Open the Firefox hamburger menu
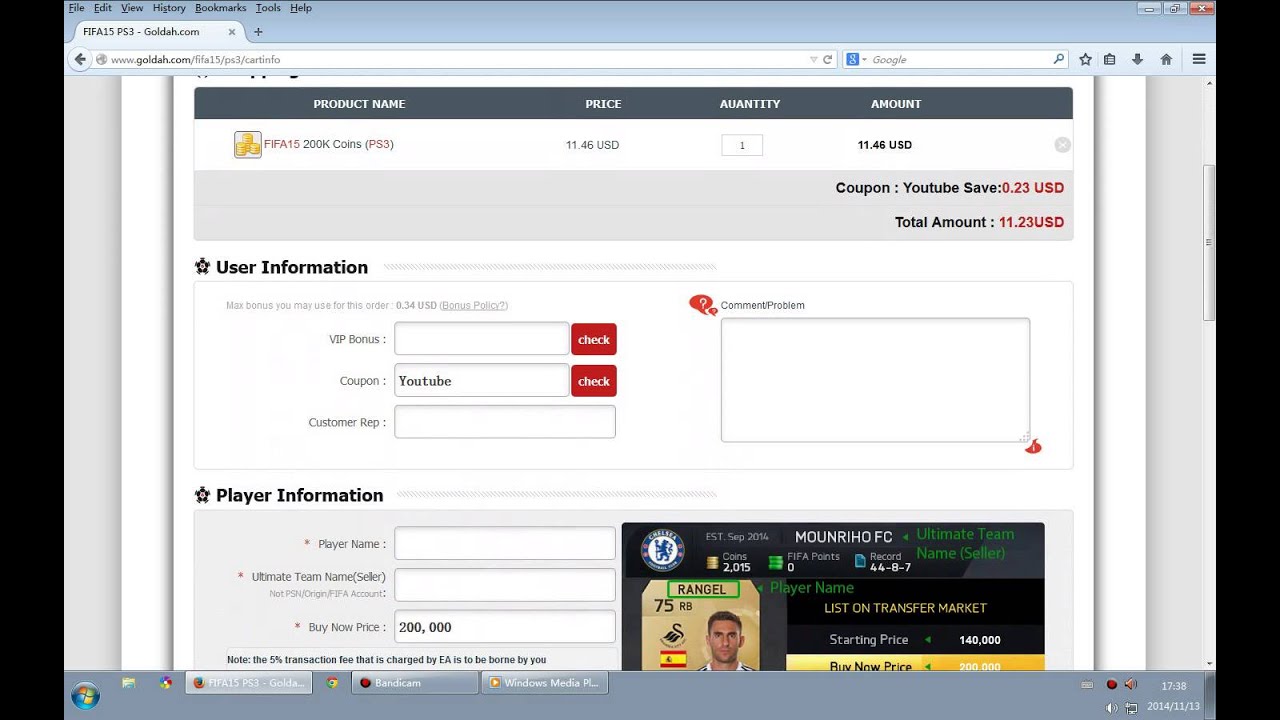Viewport: 1280px width, 720px height. point(1198,59)
